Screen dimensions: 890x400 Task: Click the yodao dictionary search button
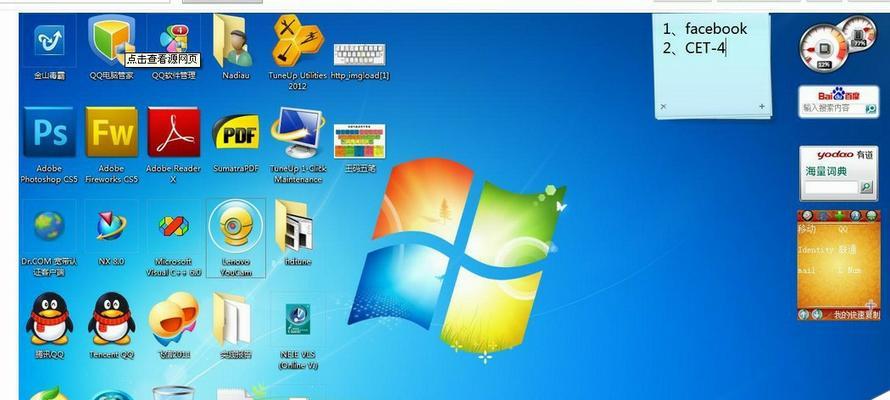(x=866, y=186)
